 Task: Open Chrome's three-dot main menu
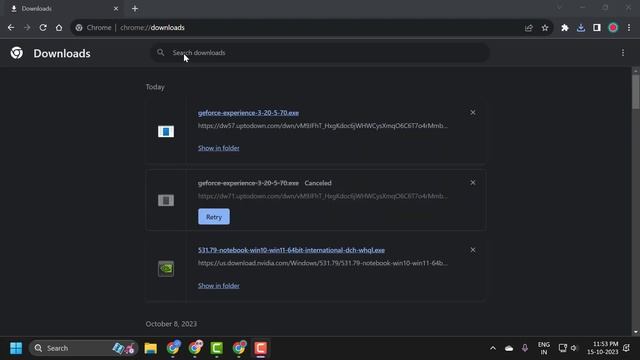(629, 28)
